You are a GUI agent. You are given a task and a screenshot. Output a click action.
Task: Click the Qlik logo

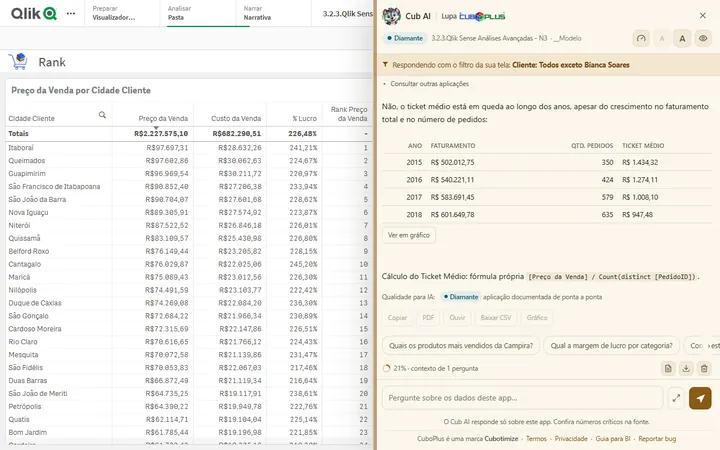tap(34, 13)
